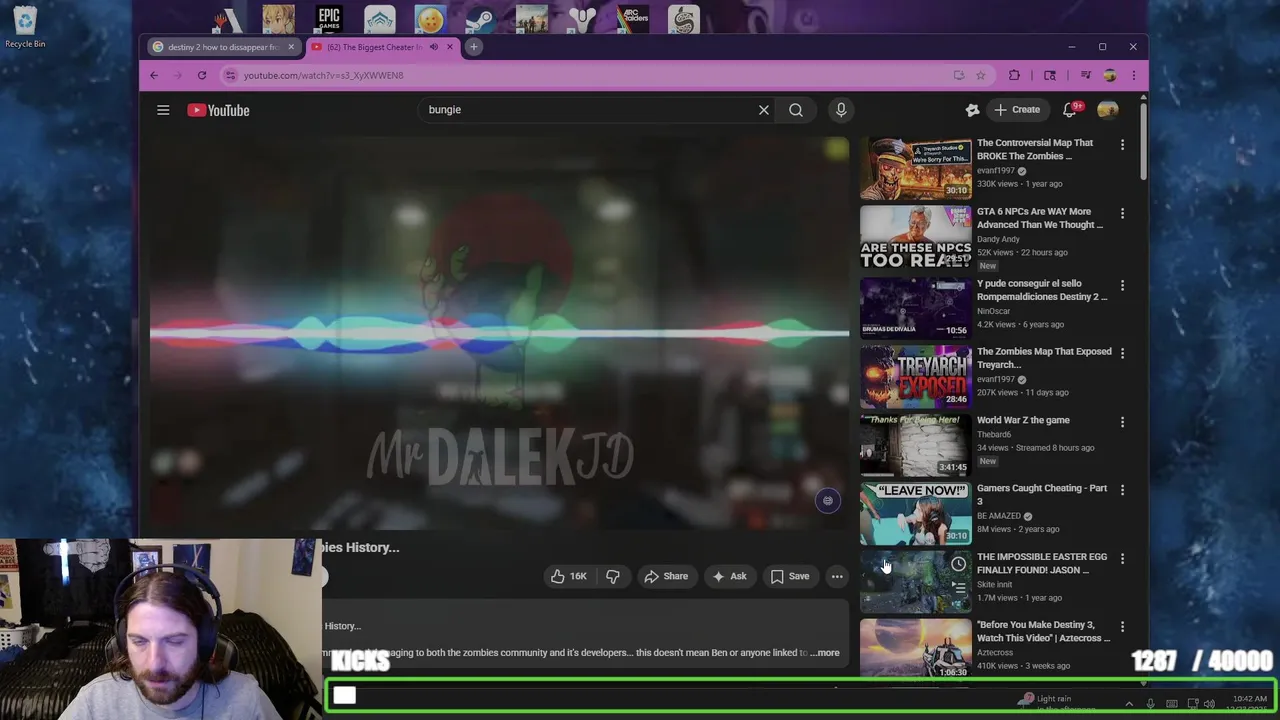This screenshot has height=720, width=1280.
Task: Open the YouTube hamburger guide menu
Action: coord(163,110)
